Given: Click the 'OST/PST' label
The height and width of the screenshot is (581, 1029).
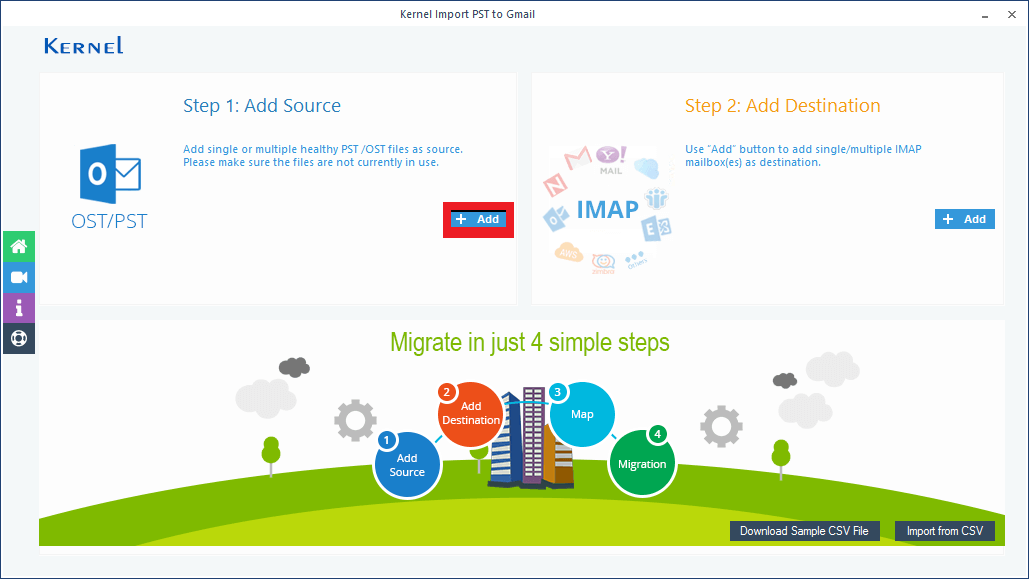Looking at the screenshot, I should (110, 221).
